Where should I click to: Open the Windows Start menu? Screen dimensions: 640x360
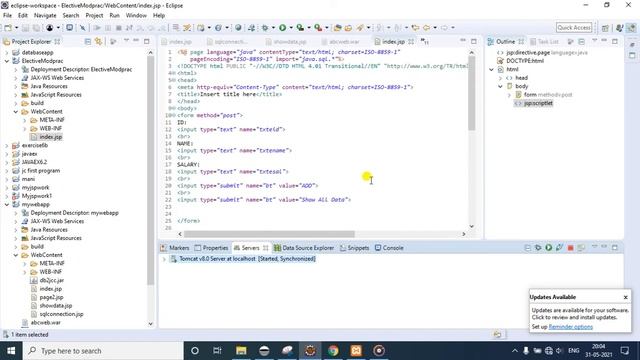(11, 351)
